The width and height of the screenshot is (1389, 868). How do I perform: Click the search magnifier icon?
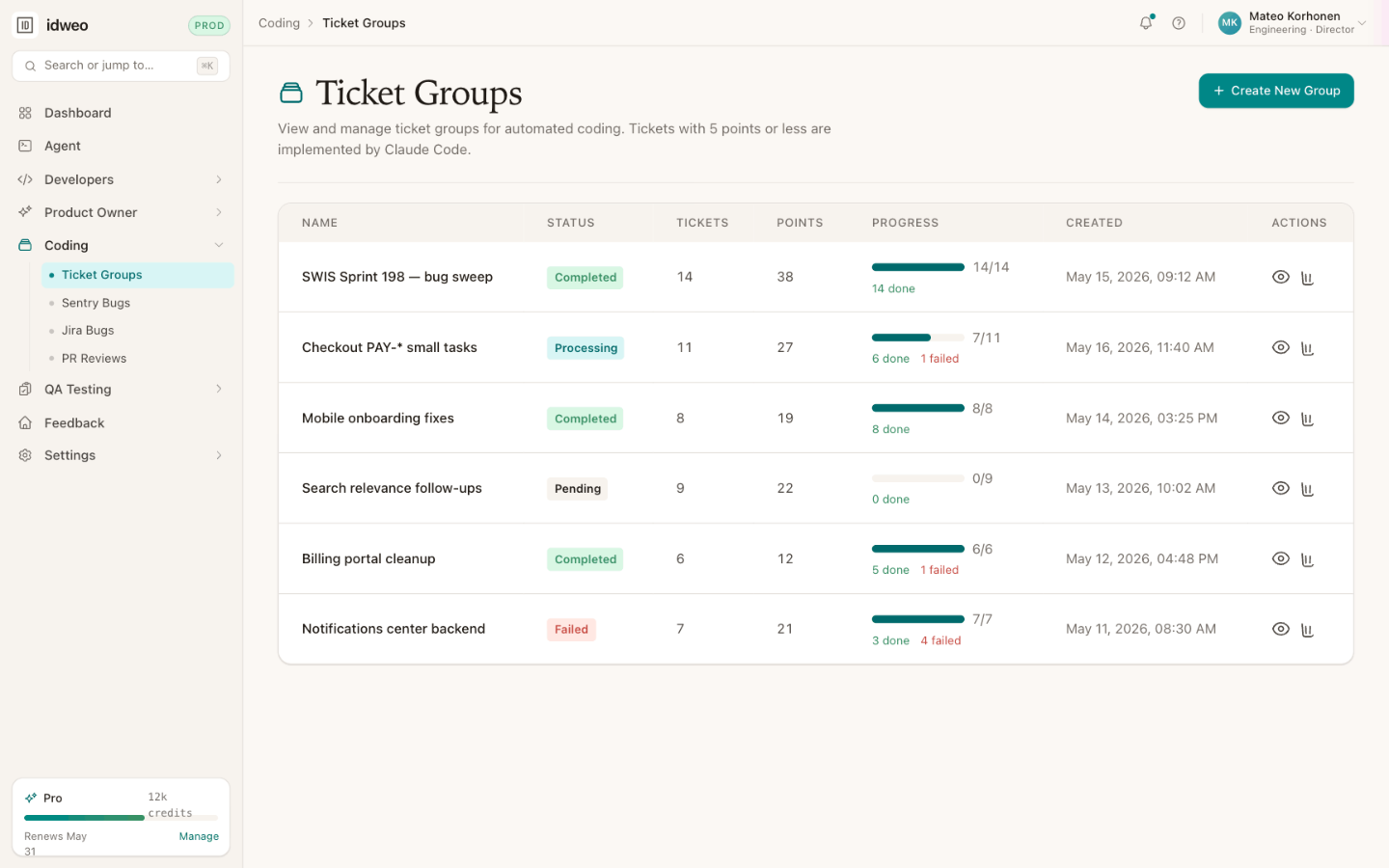[x=30, y=66]
